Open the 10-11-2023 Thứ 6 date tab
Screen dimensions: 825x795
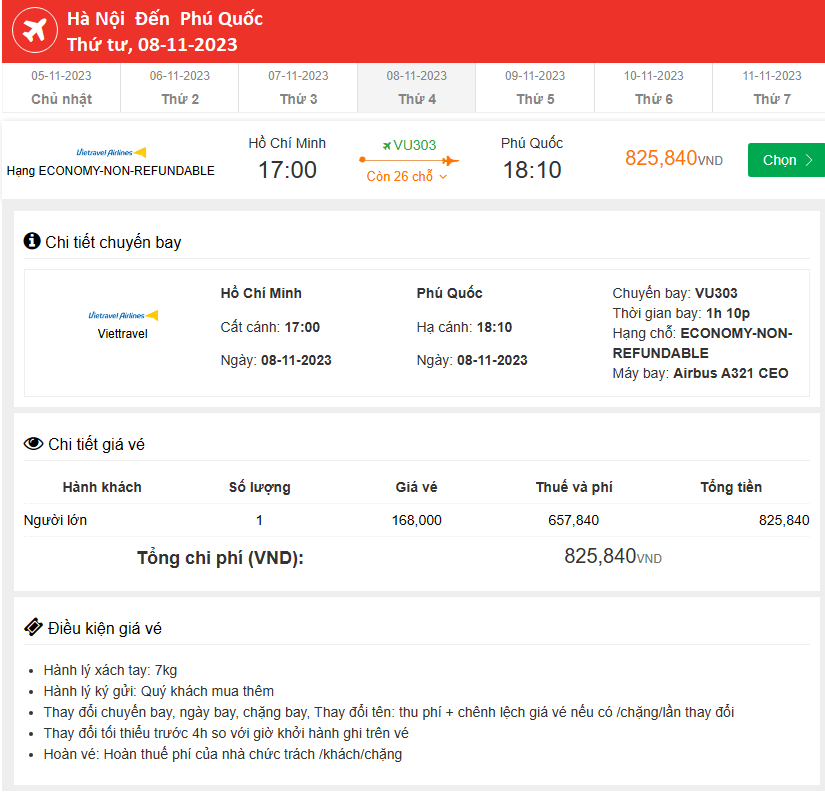654,87
